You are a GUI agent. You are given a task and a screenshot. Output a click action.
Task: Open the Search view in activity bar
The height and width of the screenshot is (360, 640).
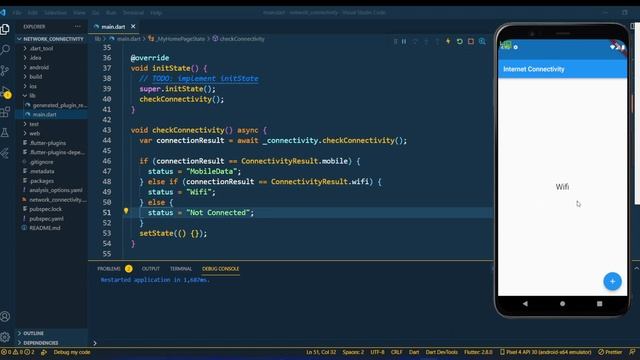(5, 50)
